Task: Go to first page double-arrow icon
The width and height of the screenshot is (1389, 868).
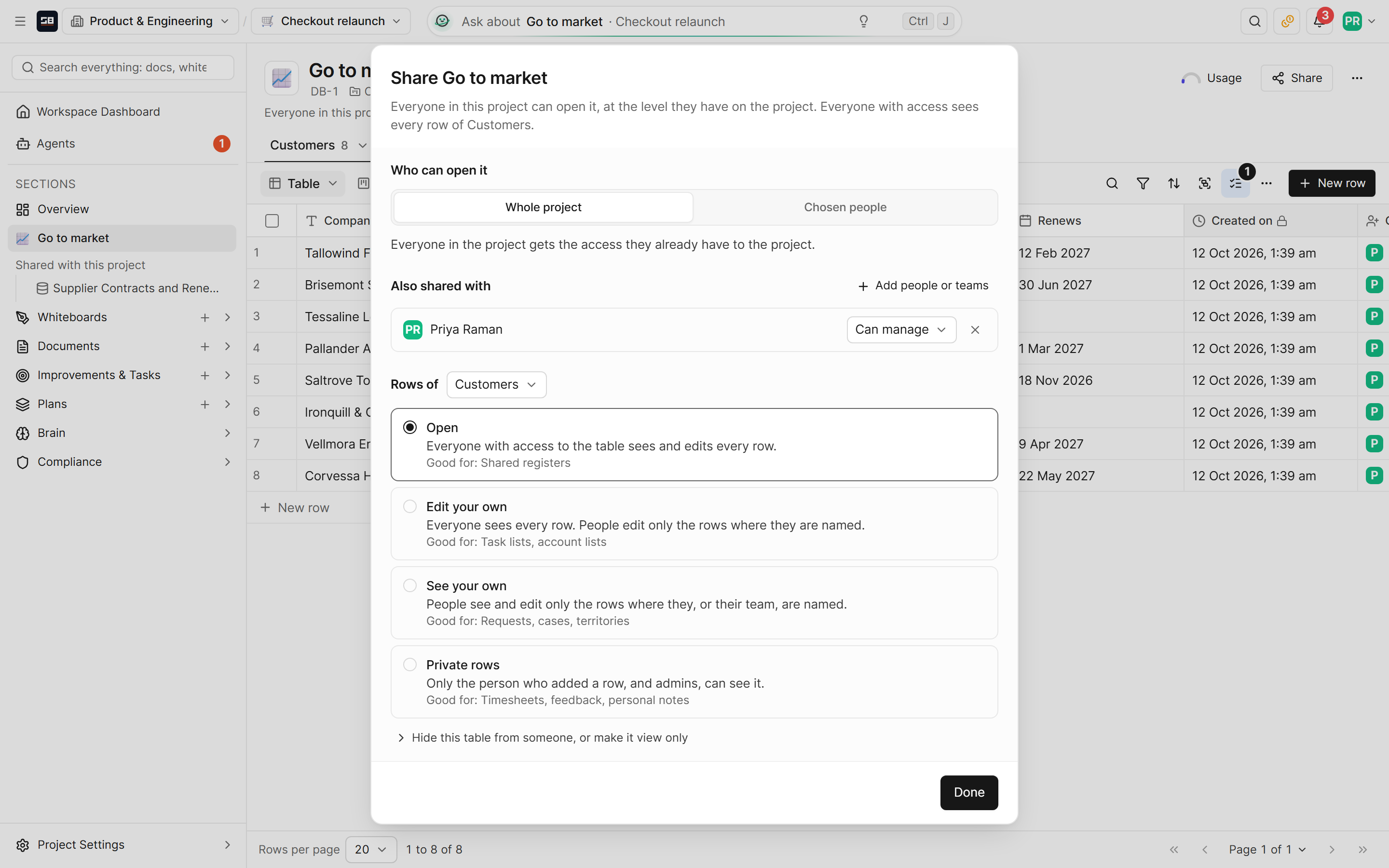Action: pyautogui.click(x=1174, y=849)
